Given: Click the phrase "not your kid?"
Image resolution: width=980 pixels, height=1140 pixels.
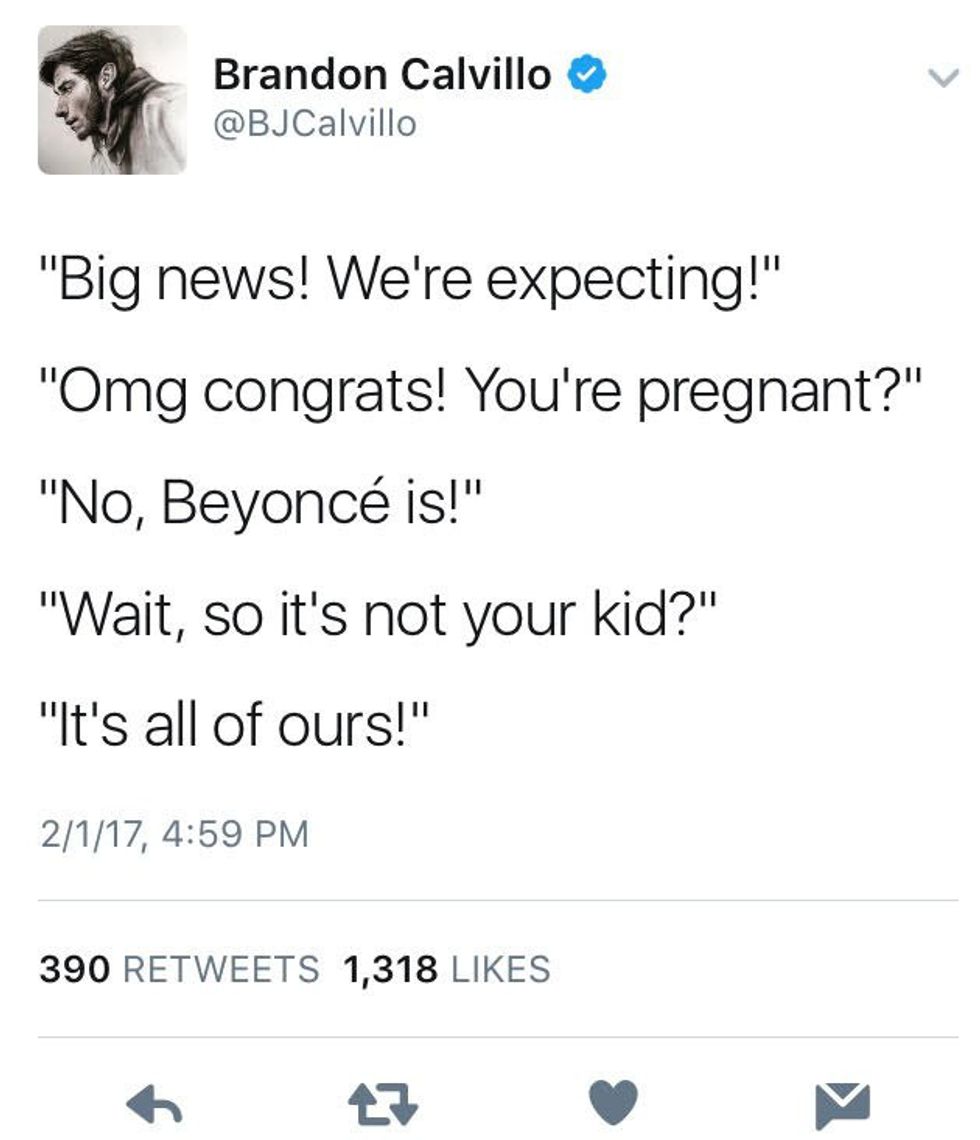Looking at the screenshot, I should point(553,617).
